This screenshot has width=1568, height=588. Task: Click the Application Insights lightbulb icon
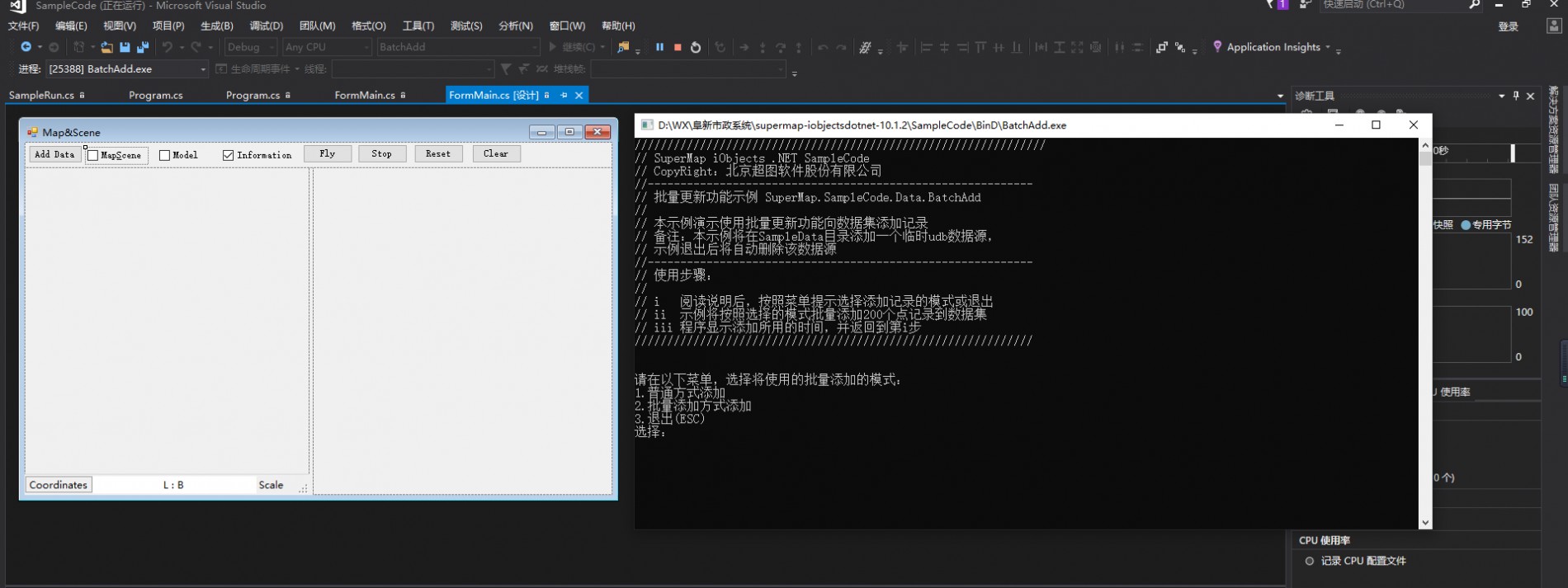(1217, 47)
